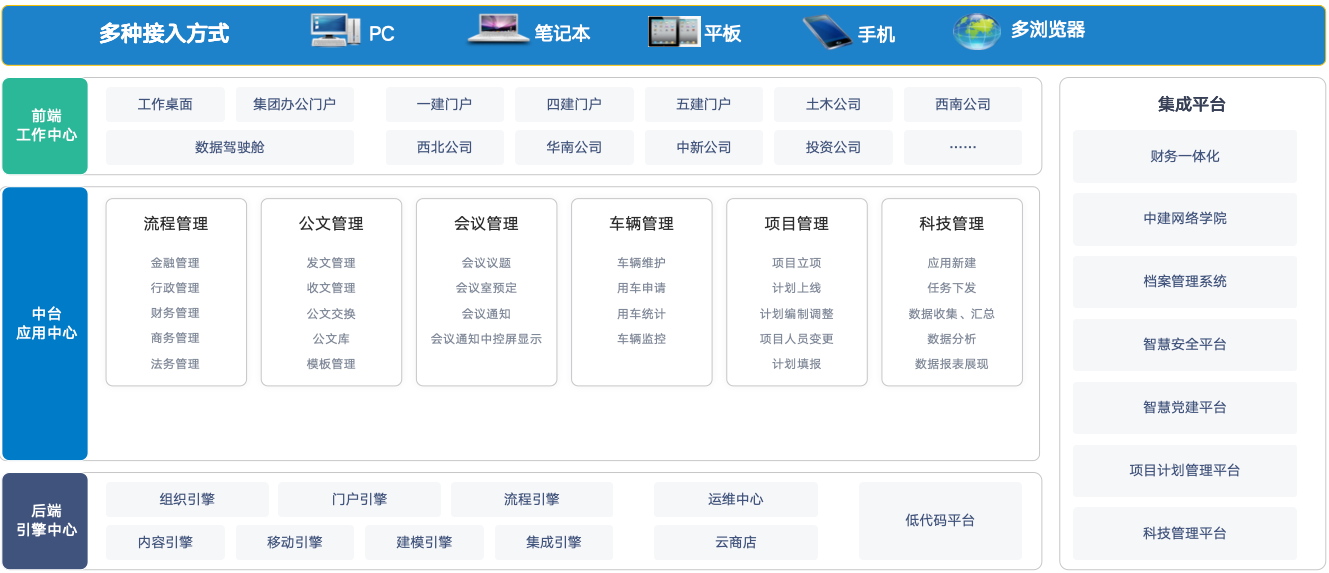Screen dimensions: 1329x573
Task: Choose the 西北公司 entry
Action: 445,147
